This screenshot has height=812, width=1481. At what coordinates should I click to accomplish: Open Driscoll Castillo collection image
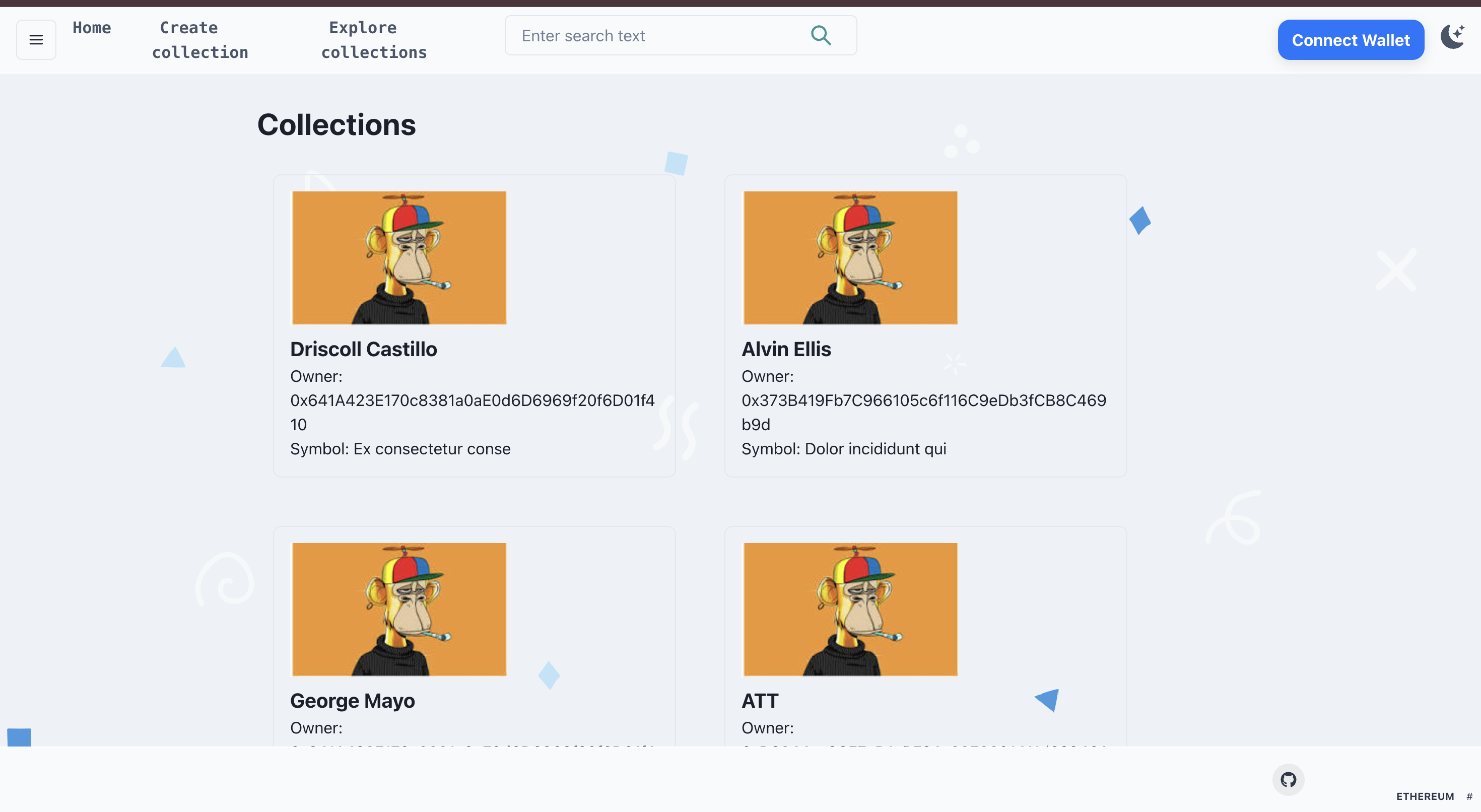click(399, 257)
